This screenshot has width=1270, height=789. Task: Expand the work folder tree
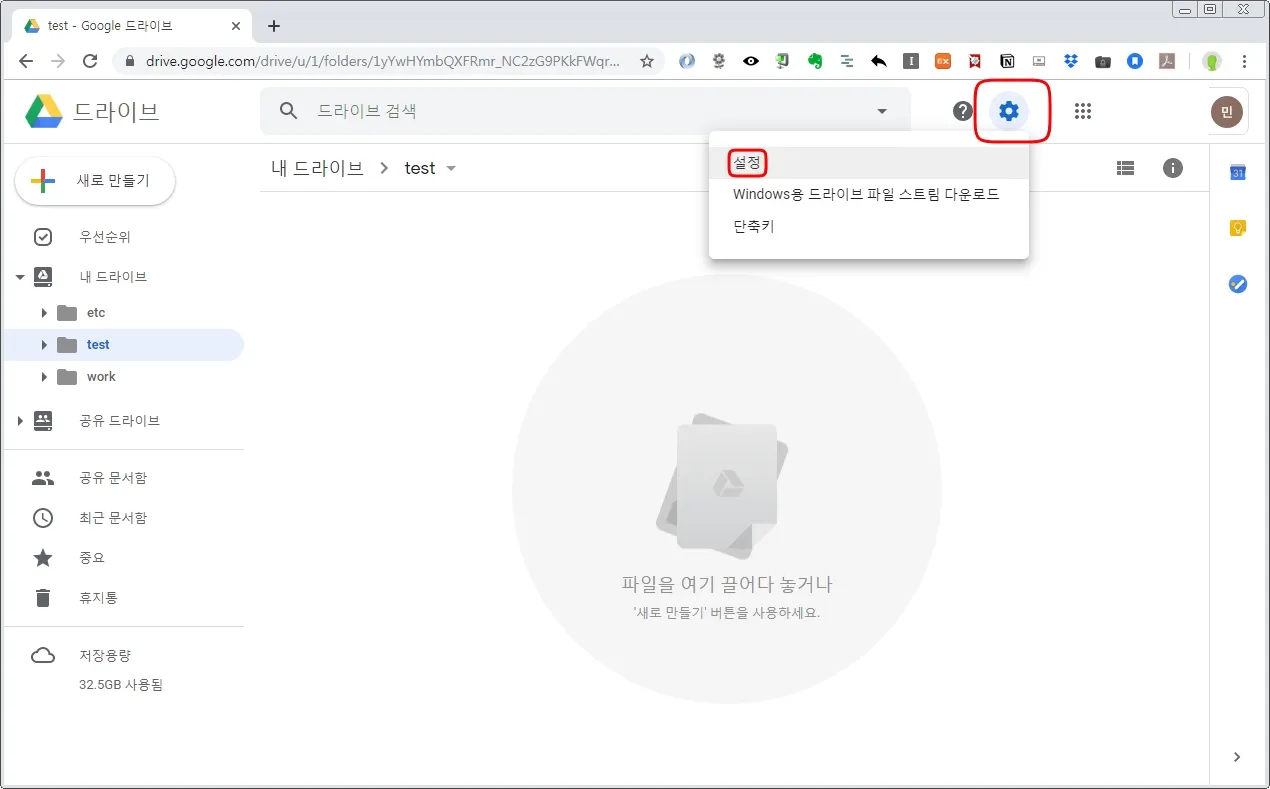tap(44, 377)
